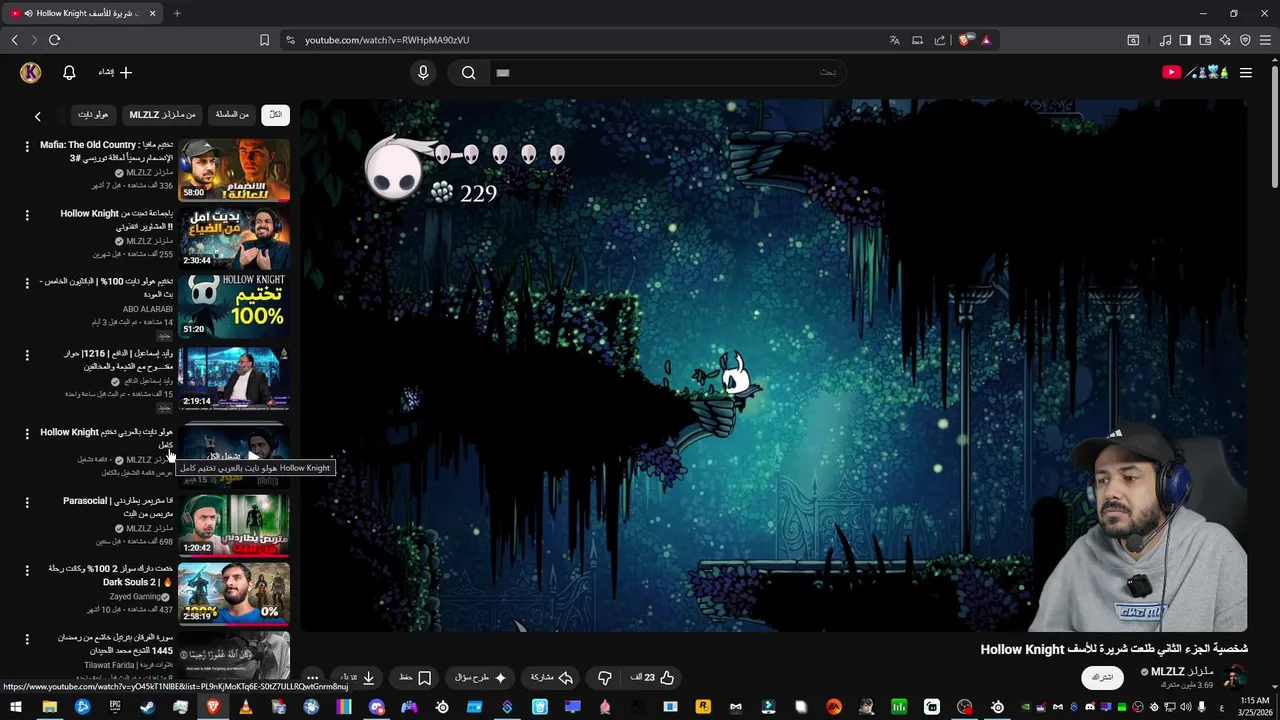Select the third filter chip after MLZLZ

[93, 115]
